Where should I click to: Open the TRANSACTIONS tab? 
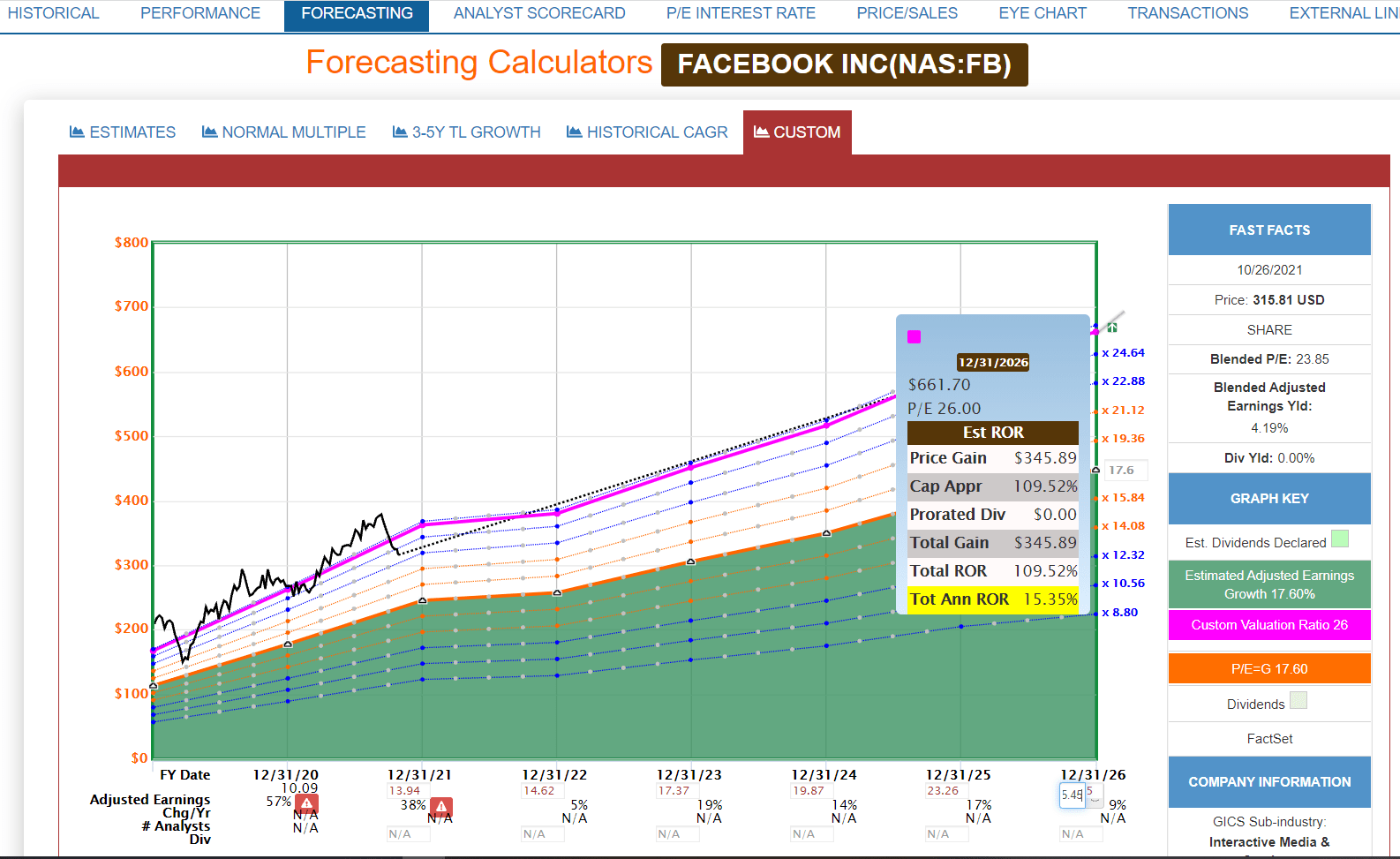coord(1187,13)
